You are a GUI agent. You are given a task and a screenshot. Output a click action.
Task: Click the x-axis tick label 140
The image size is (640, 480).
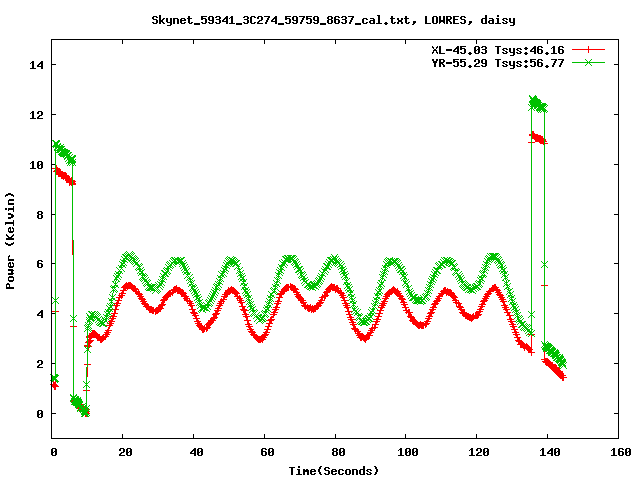pyautogui.click(x=550, y=452)
